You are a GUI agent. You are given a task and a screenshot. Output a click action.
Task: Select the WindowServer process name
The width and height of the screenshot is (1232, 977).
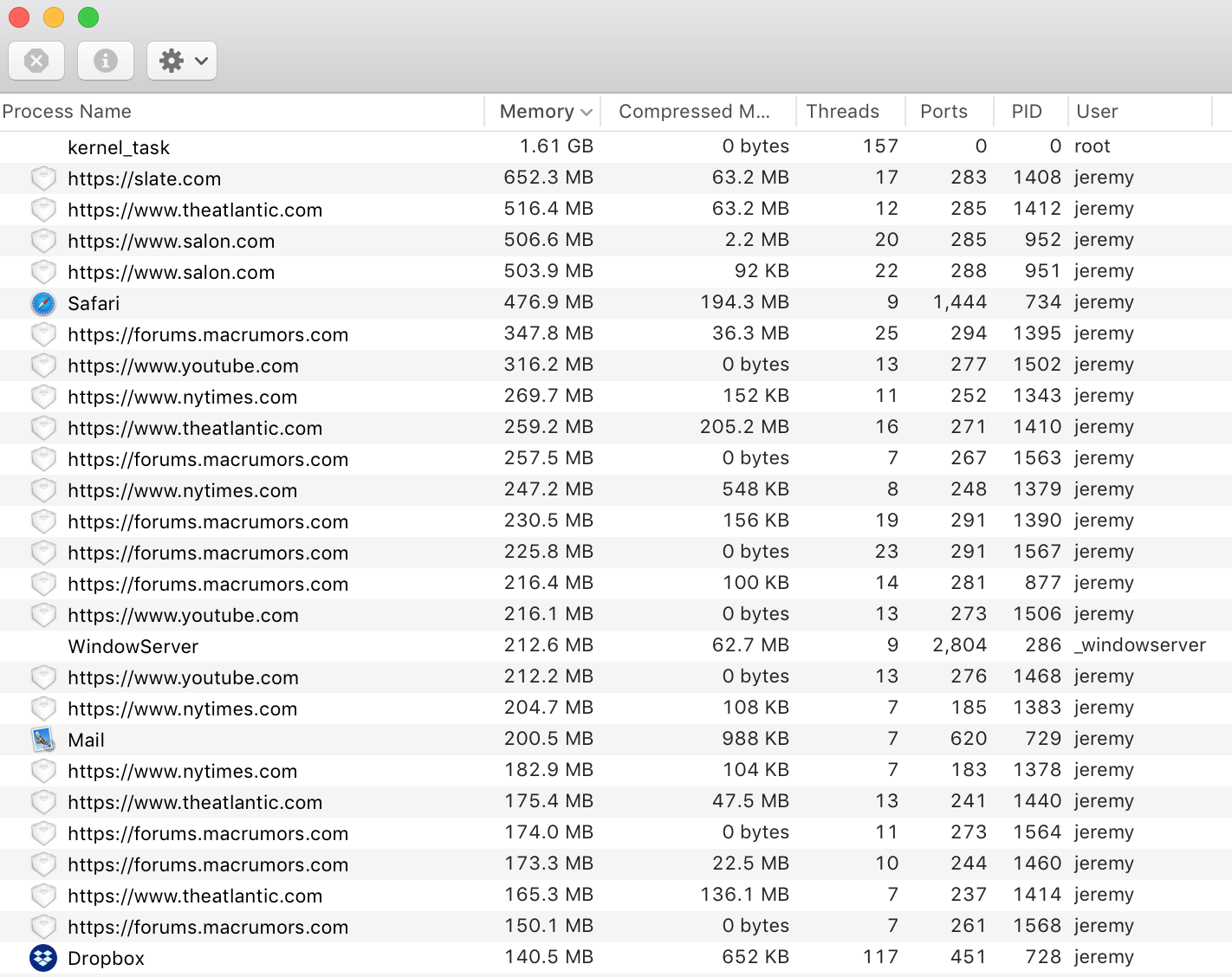[133, 646]
